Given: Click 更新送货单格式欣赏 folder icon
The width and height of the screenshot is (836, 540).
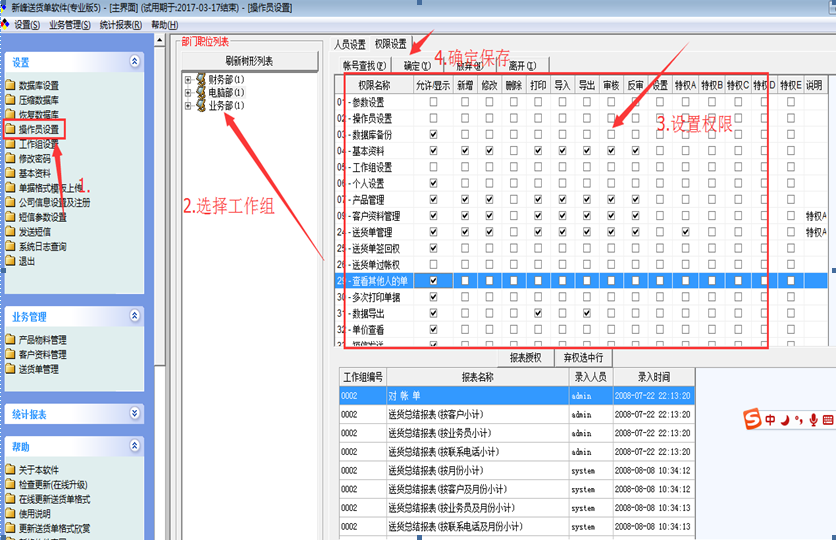Looking at the screenshot, I should [x=11, y=528].
